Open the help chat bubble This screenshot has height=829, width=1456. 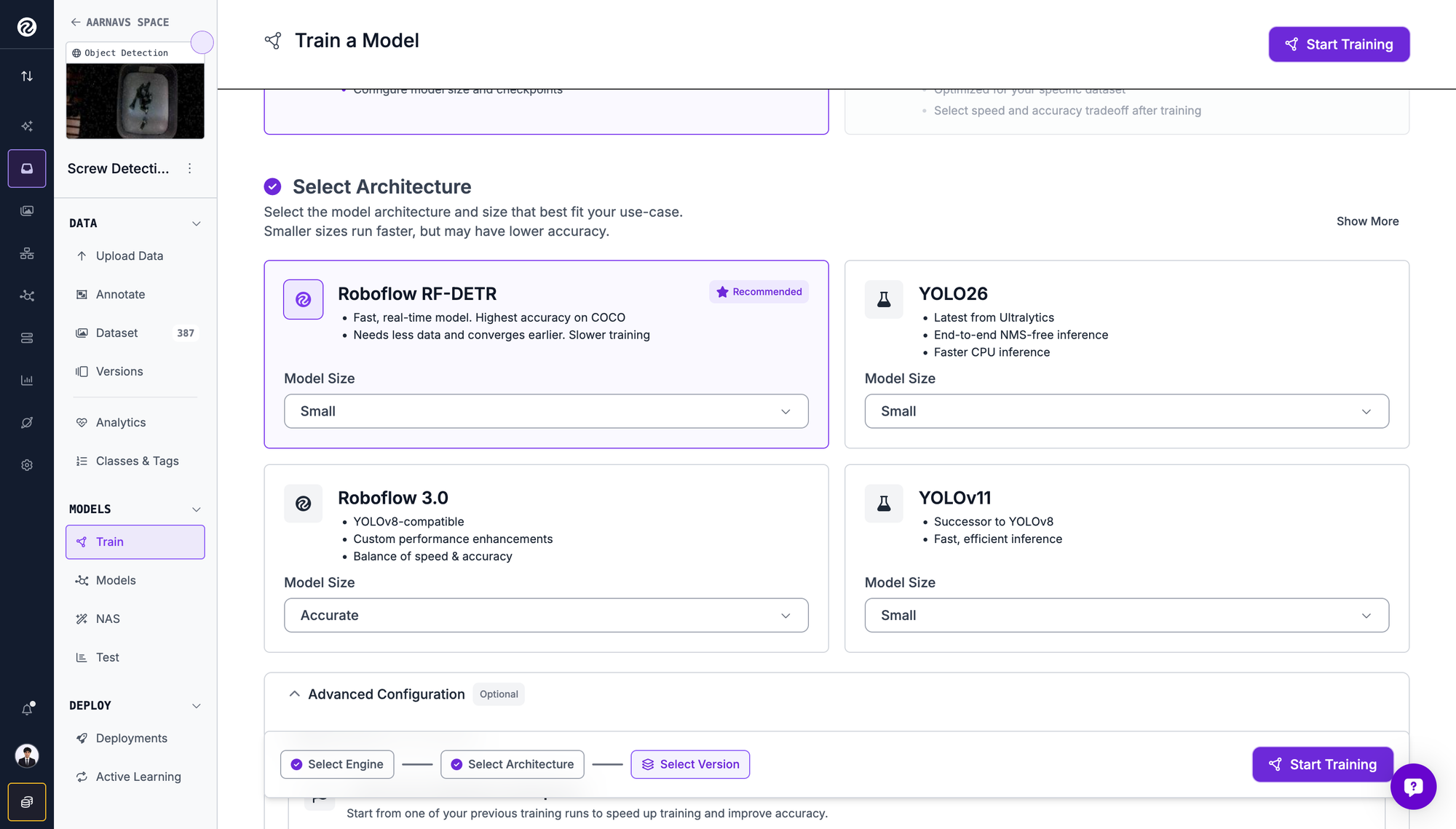1413,786
